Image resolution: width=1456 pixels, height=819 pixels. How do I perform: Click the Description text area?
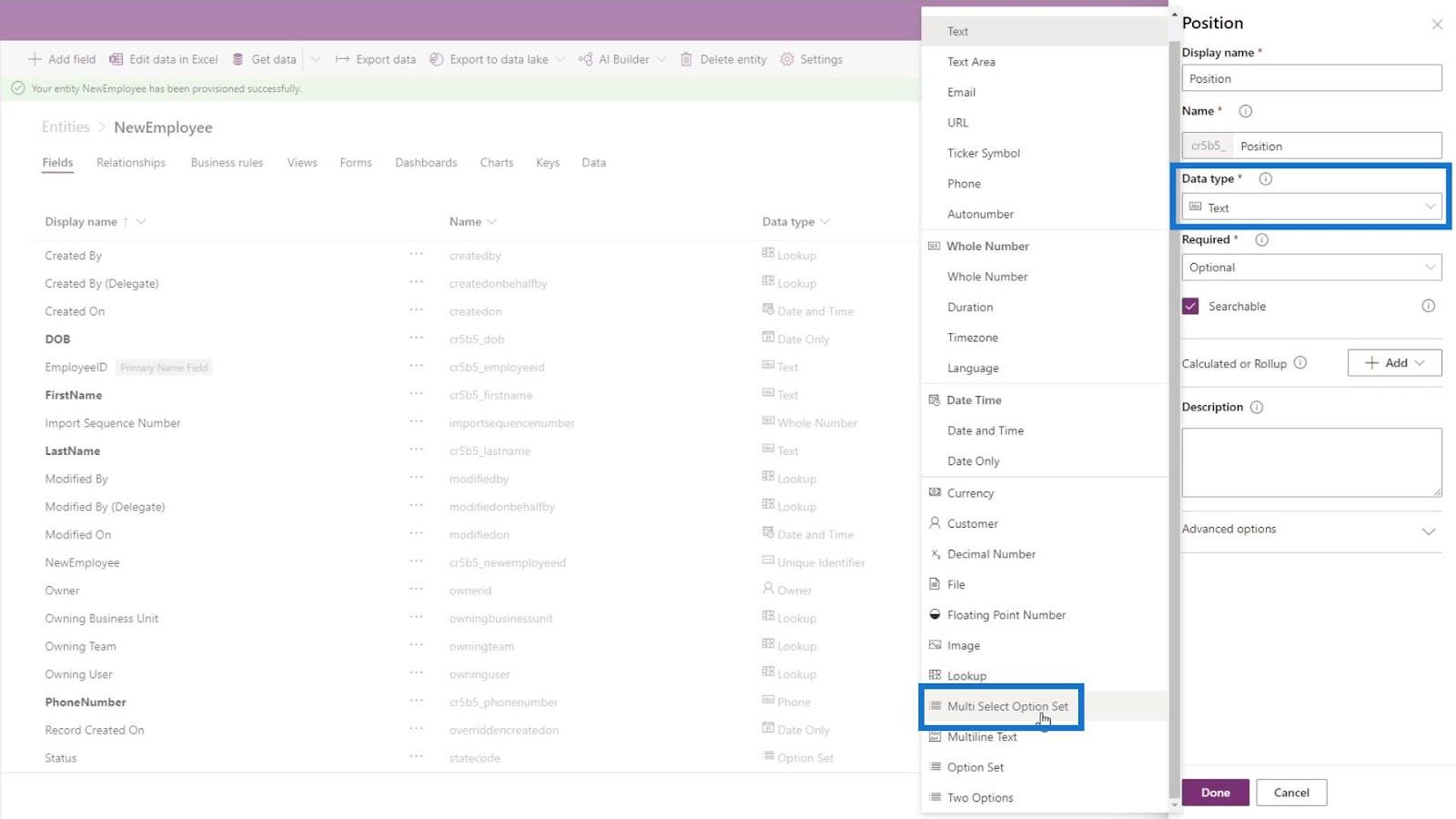1311,462
